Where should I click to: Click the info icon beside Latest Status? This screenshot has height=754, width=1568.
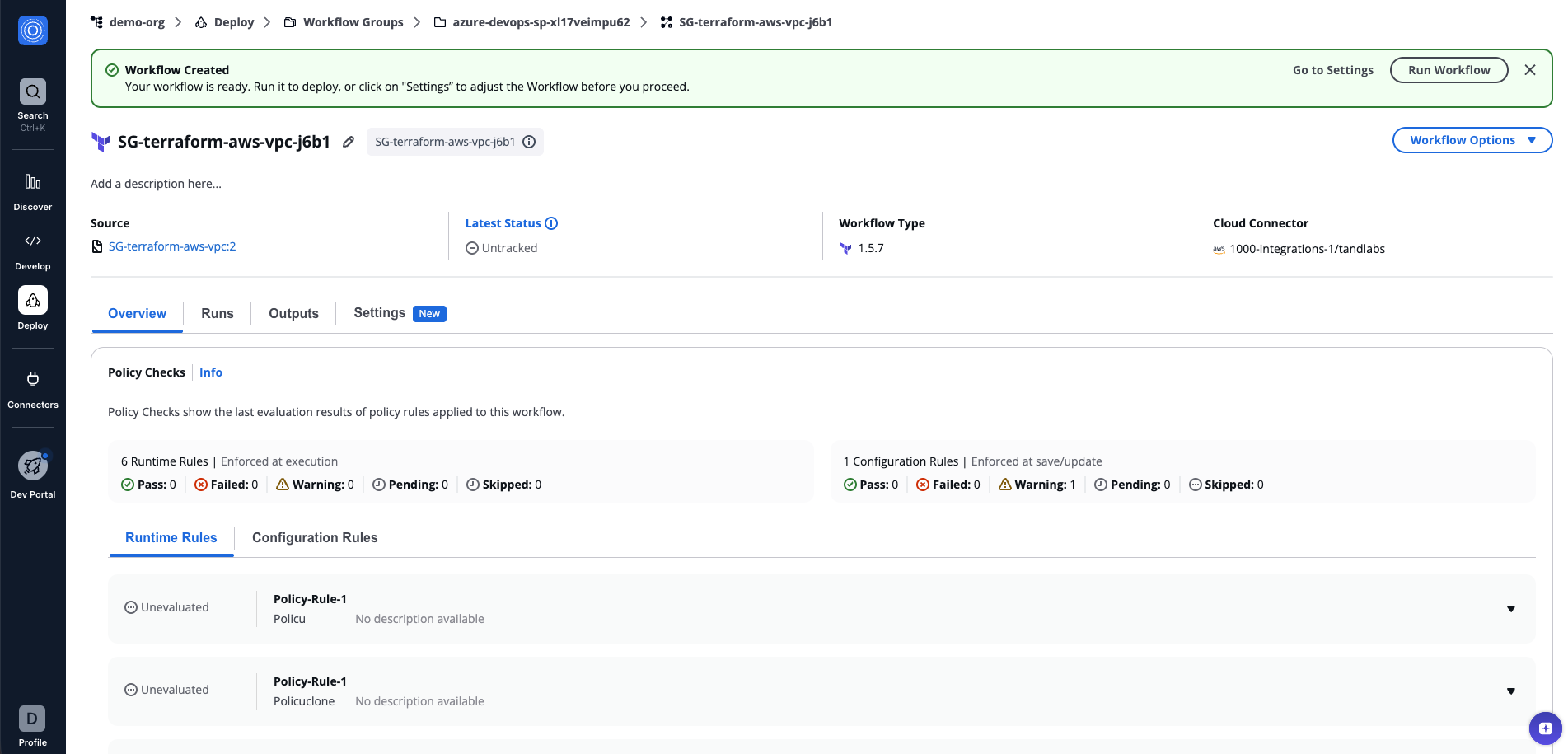550,223
